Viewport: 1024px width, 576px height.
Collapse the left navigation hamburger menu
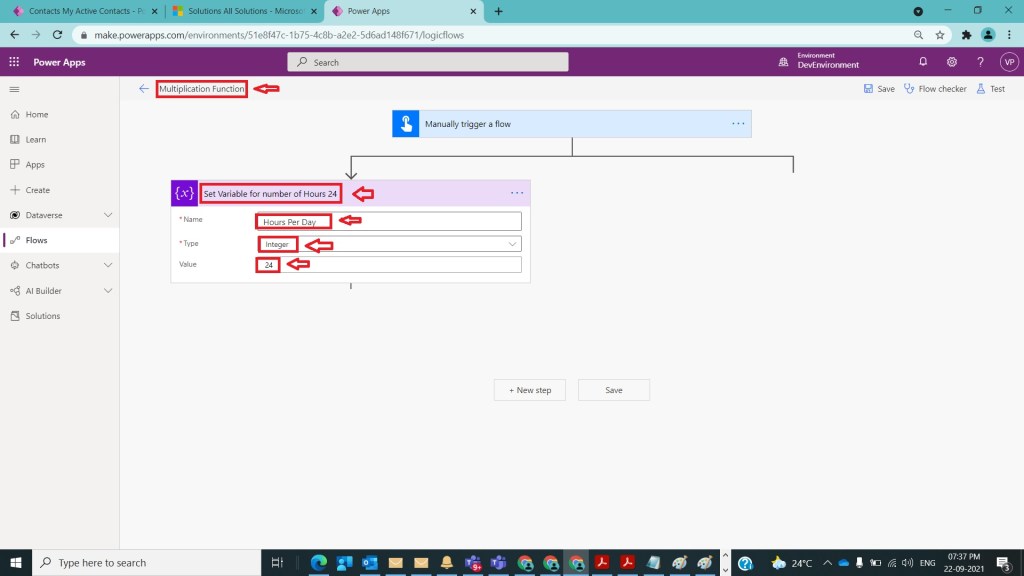14,89
